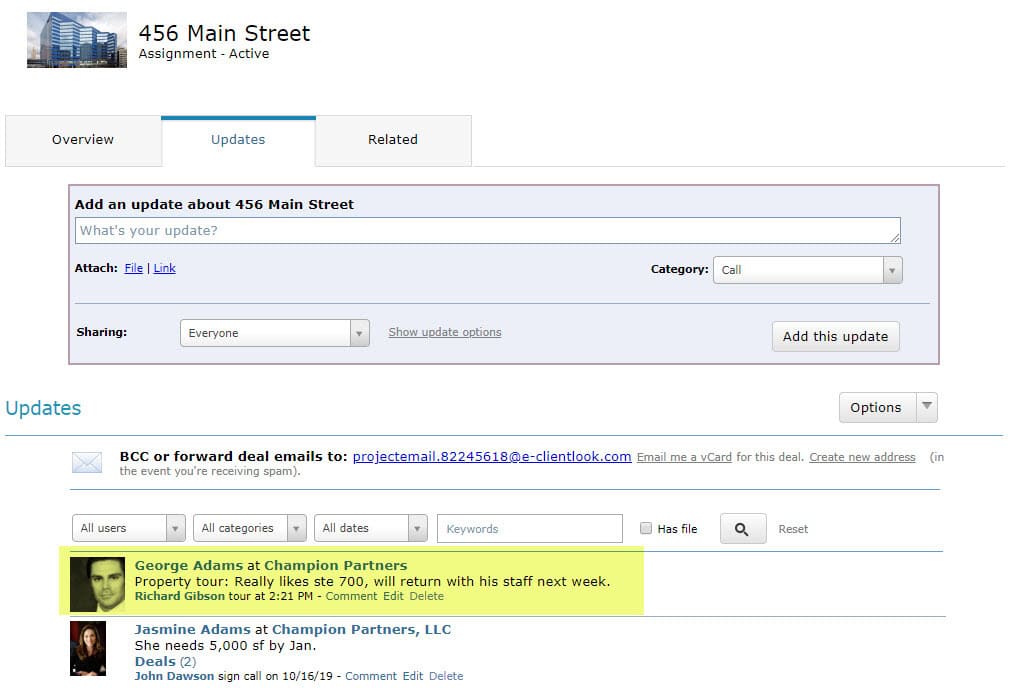Open Deals (2) link under Jasmine Adams
This screenshot has height=688, width=1020.
tap(165, 661)
